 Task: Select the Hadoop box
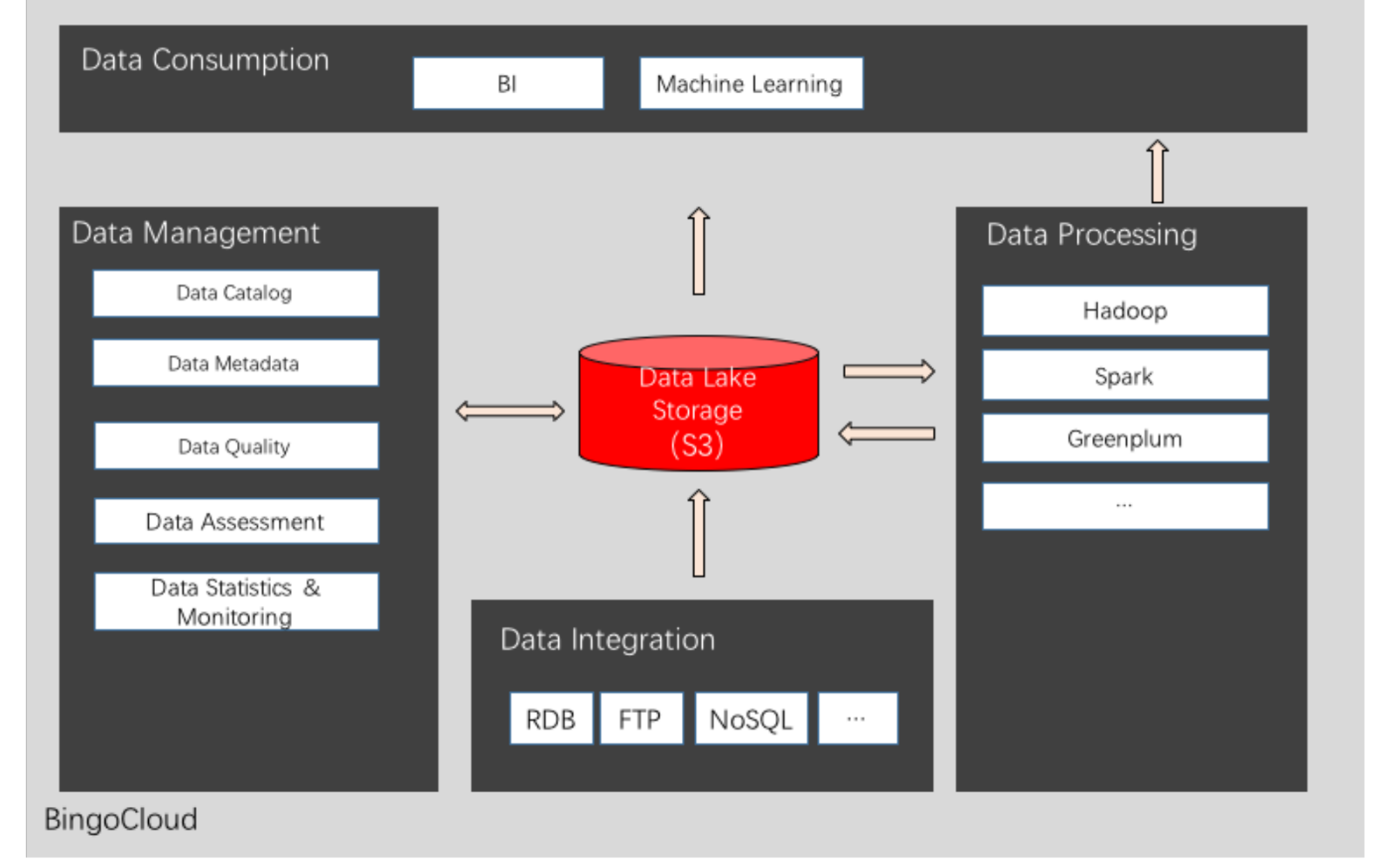(1124, 311)
